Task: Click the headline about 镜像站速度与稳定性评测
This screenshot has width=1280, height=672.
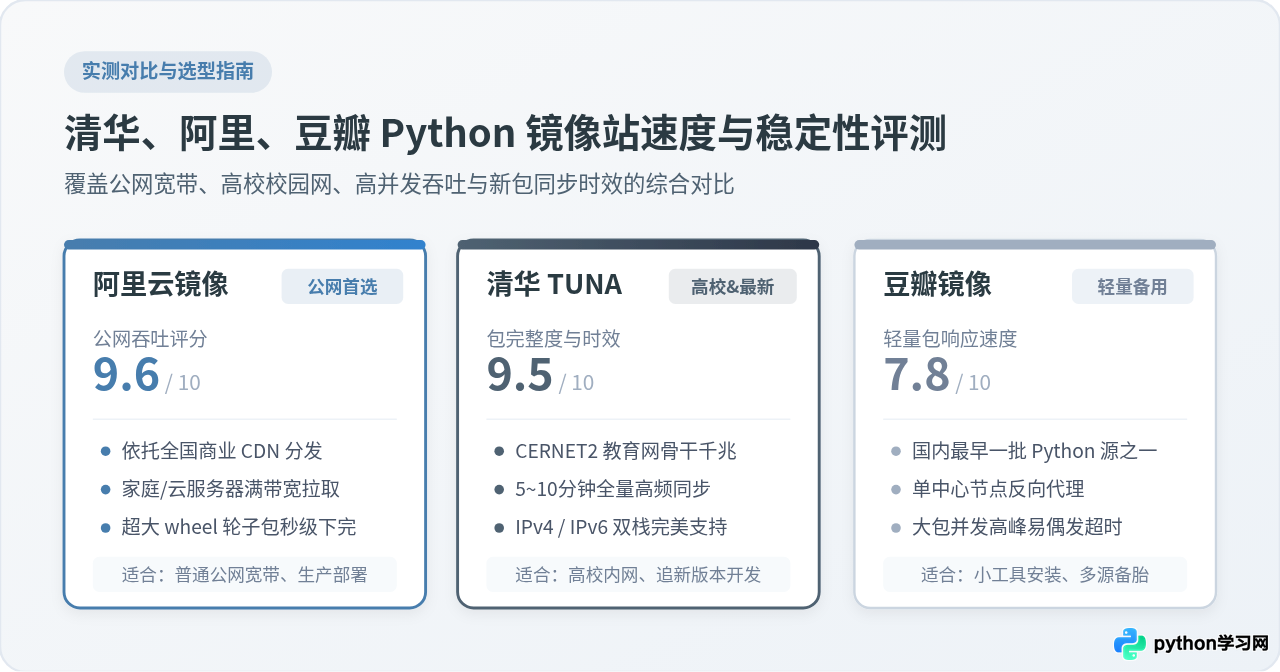Action: tap(506, 133)
